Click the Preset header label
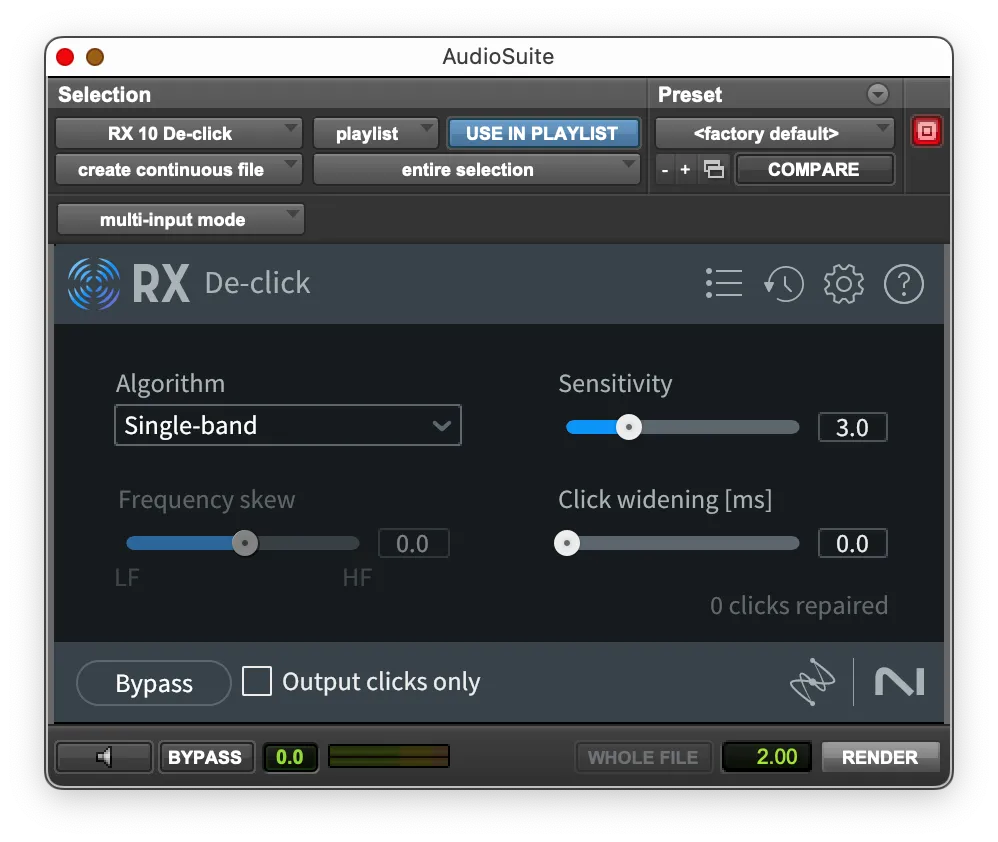998x842 pixels. 690,94
